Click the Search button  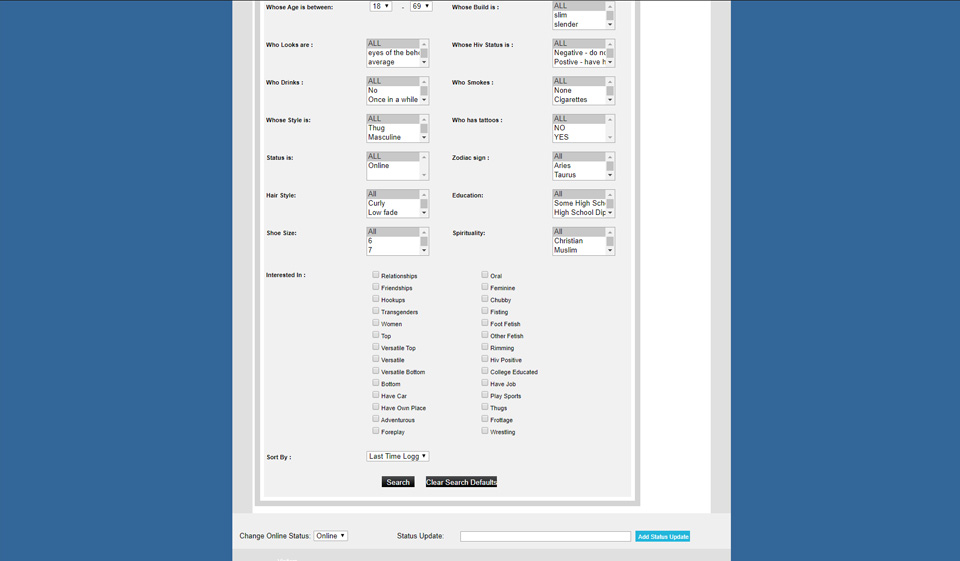click(398, 482)
